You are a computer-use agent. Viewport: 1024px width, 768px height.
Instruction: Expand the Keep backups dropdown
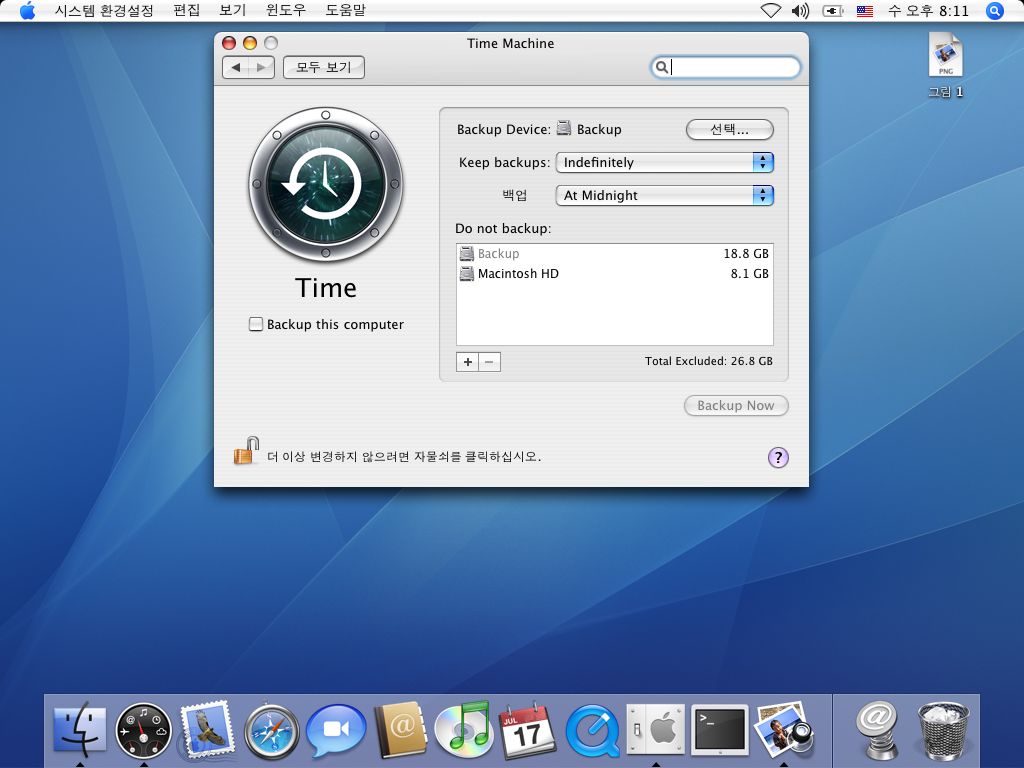[x=664, y=162]
